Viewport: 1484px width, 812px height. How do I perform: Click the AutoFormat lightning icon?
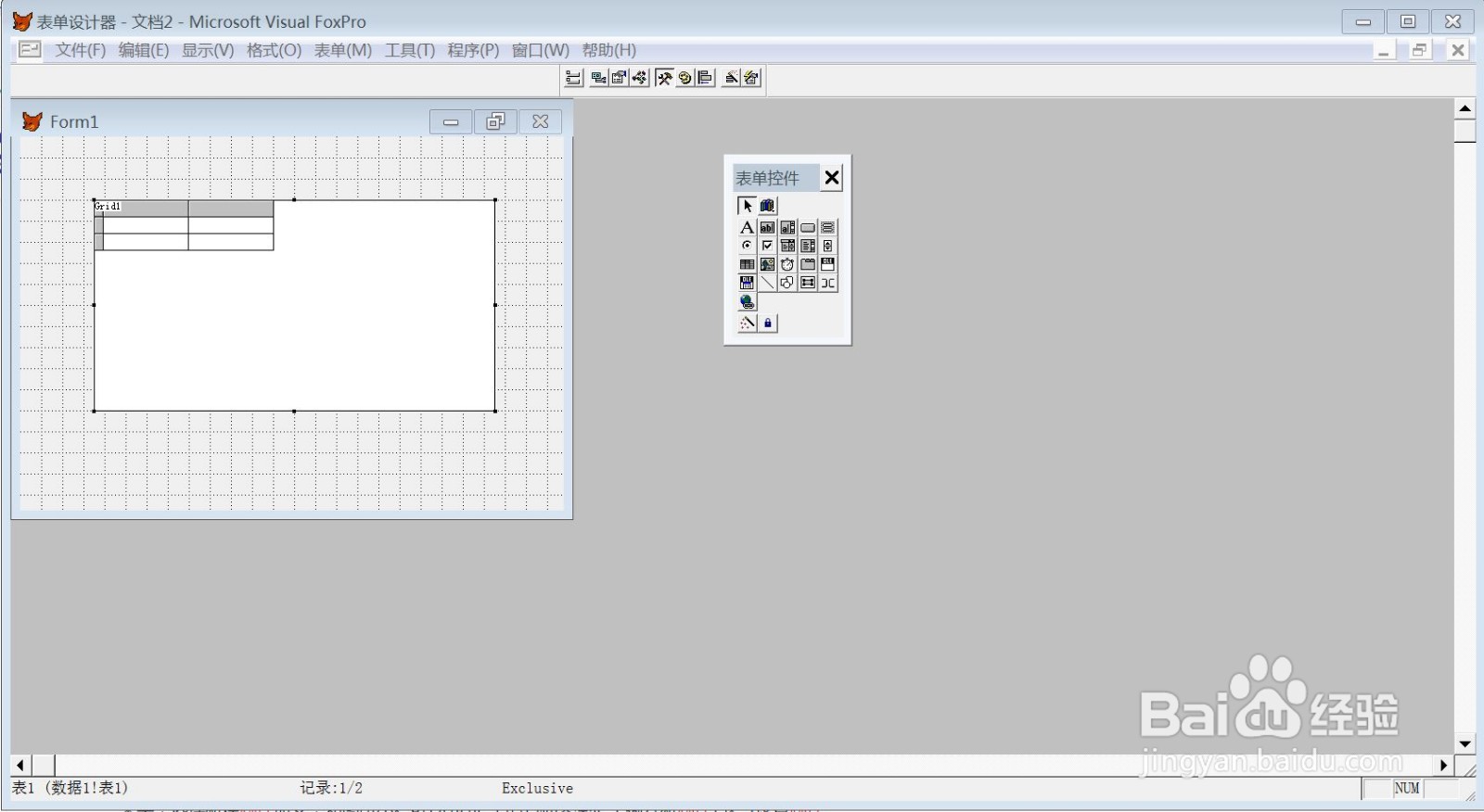click(751, 78)
